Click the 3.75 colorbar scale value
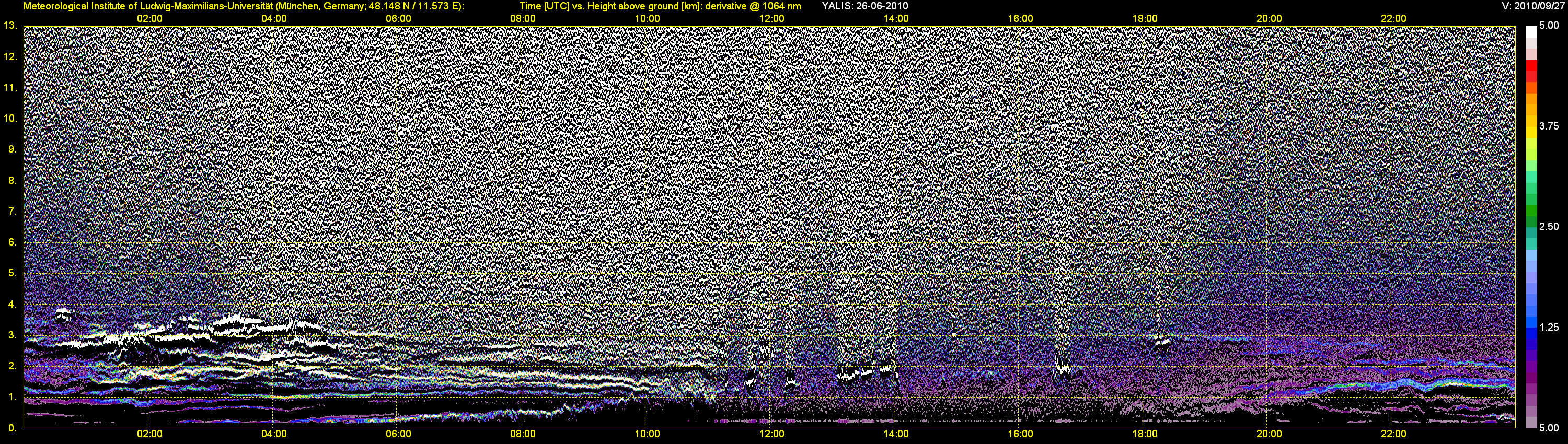1568x444 pixels. (x=1549, y=126)
